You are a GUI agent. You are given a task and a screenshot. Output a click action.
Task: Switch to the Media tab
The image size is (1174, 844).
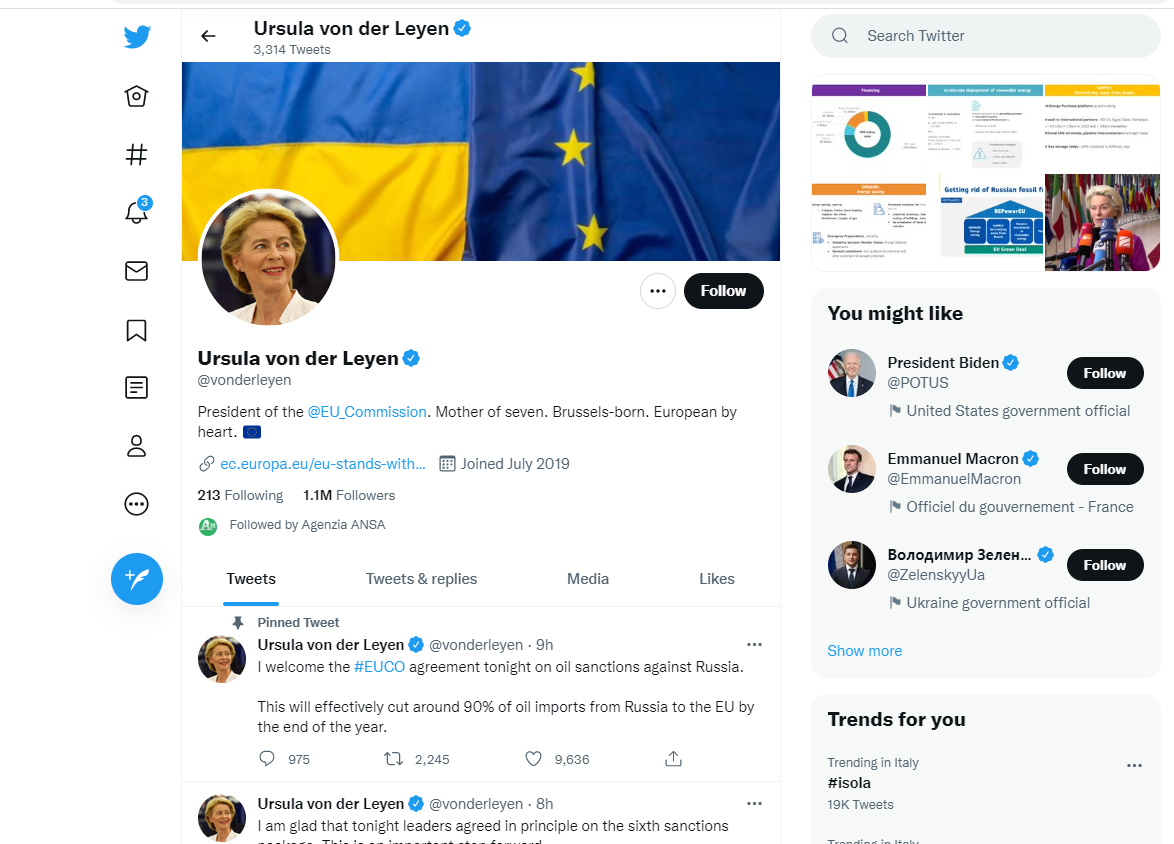588,579
